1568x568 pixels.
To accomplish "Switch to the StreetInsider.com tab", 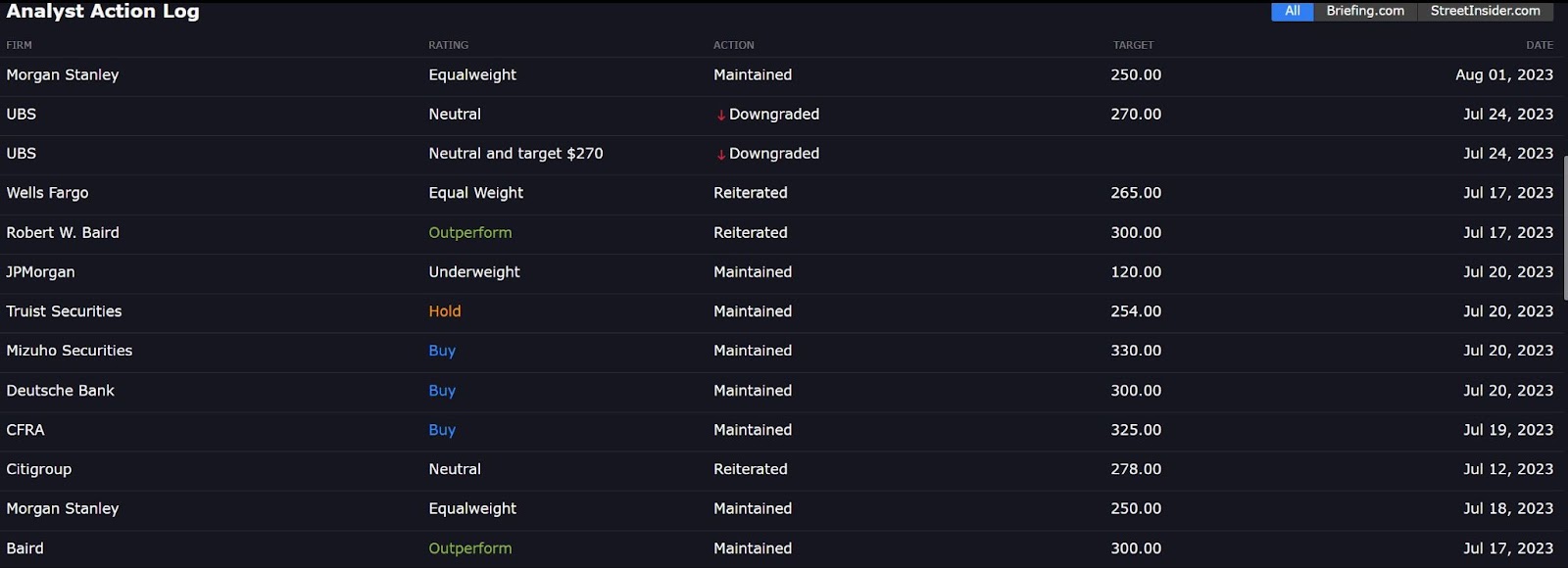I will (1485, 11).
